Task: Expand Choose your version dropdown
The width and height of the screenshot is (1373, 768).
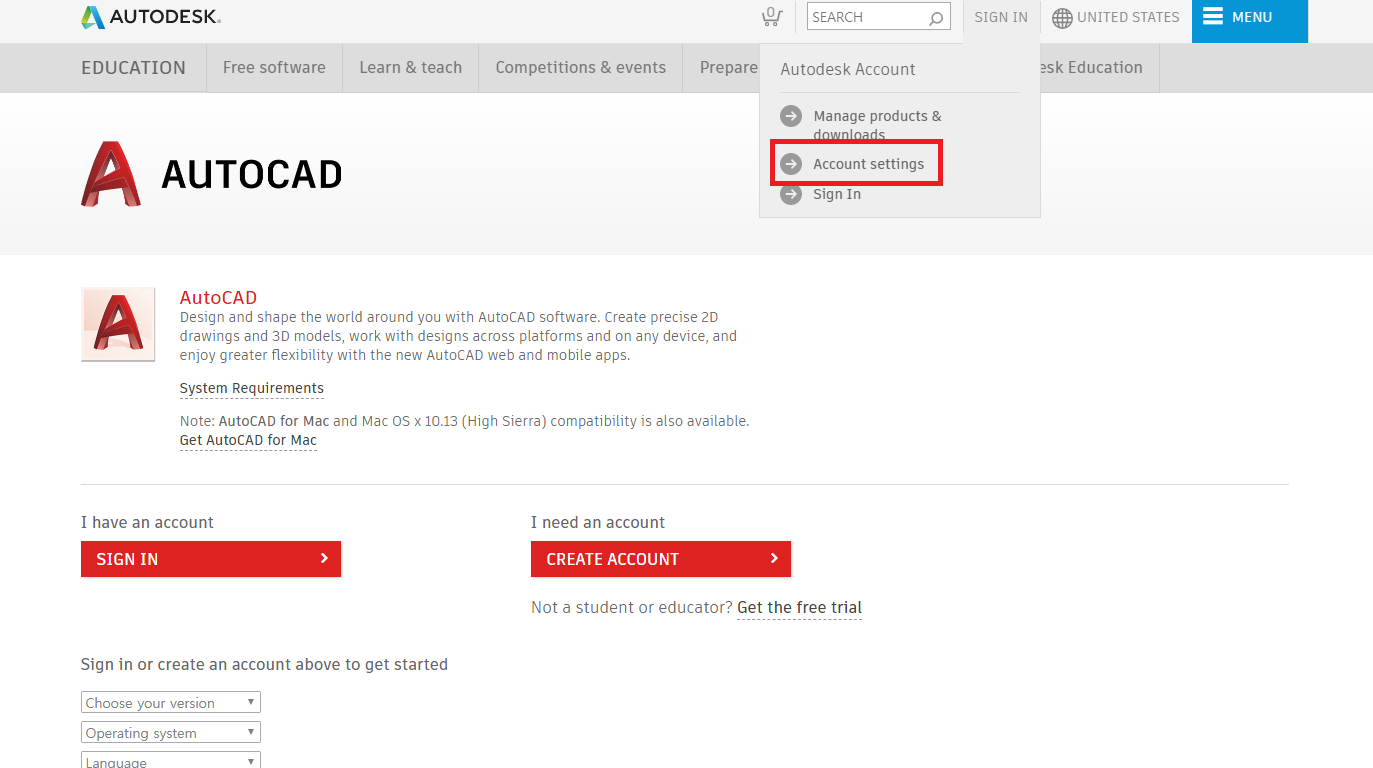Action: (171, 703)
